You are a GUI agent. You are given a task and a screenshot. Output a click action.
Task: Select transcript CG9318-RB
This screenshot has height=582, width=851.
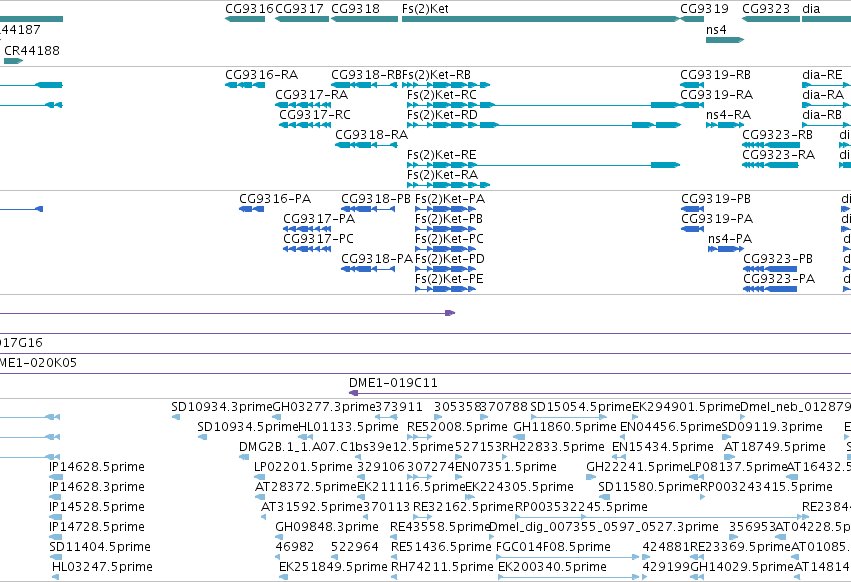click(366, 75)
